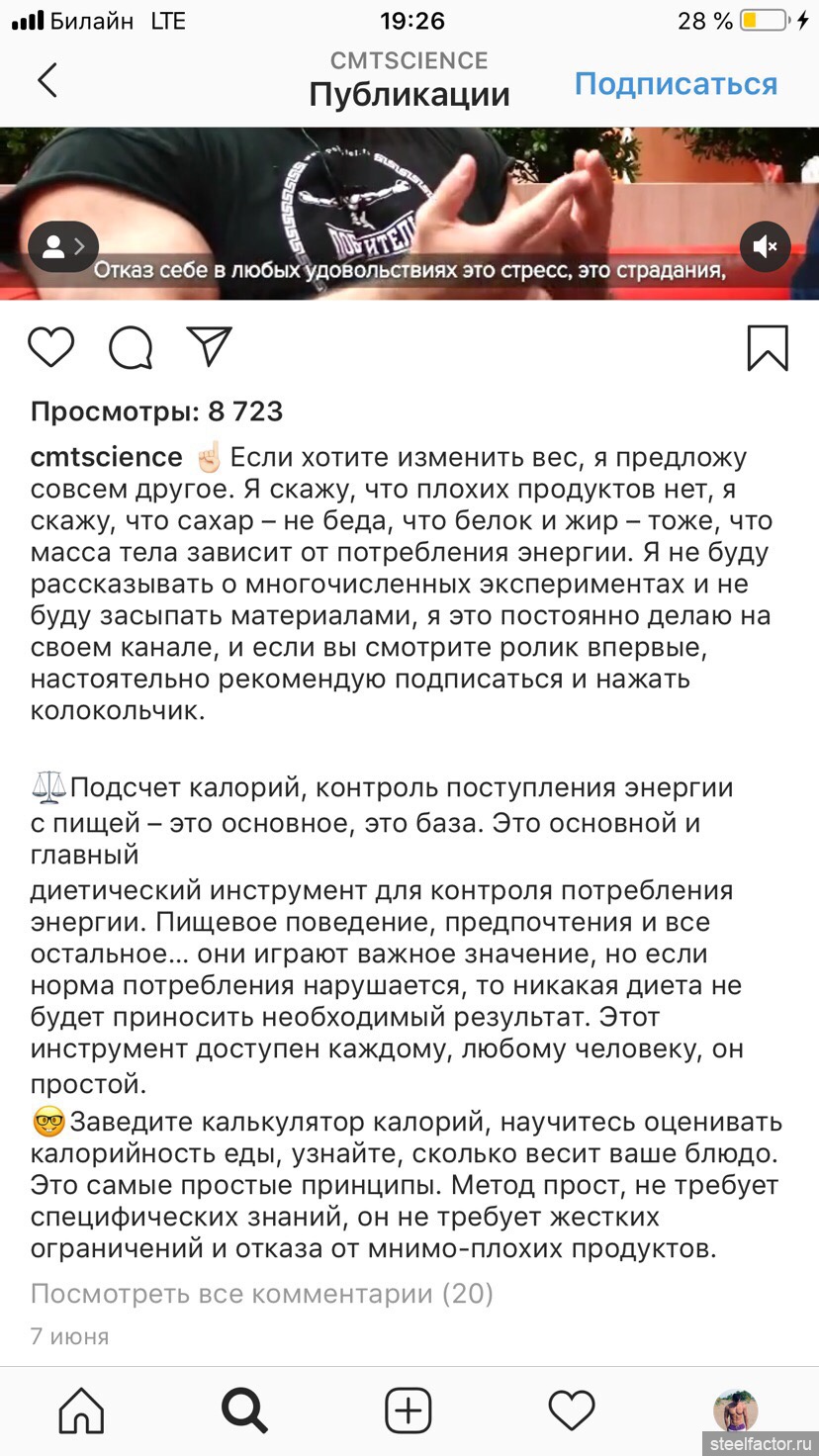Open the Search tab
The image size is (819, 1456).
click(x=244, y=1410)
